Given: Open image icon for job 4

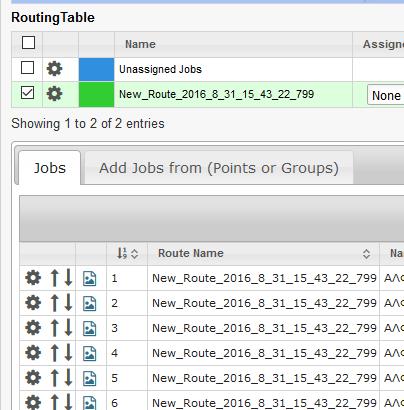Looking at the screenshot, I should (x=90, y=353).
